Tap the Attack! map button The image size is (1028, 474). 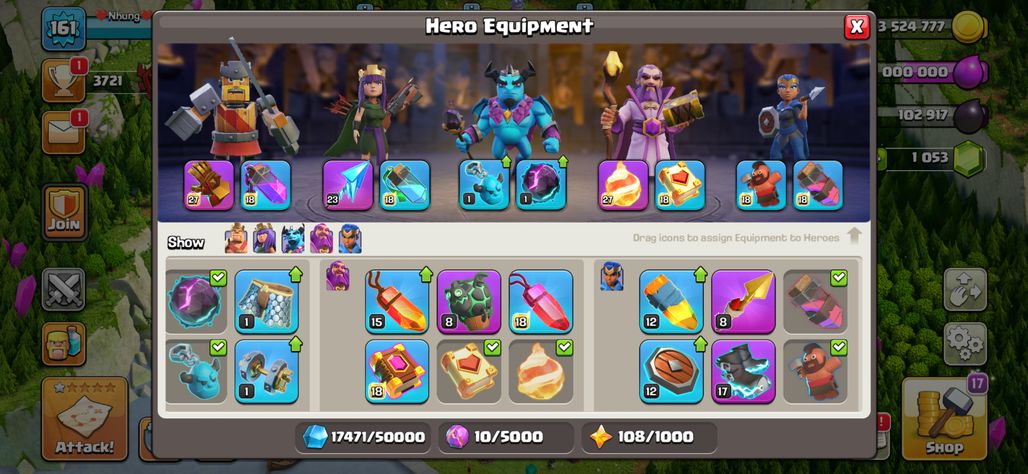(85, 419)
